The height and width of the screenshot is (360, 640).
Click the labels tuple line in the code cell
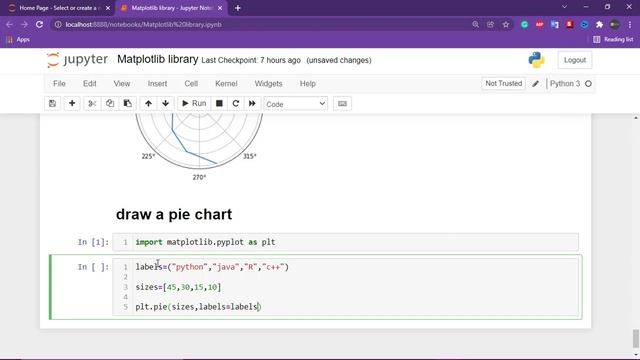pyautogui.click(x=212, y=267)
